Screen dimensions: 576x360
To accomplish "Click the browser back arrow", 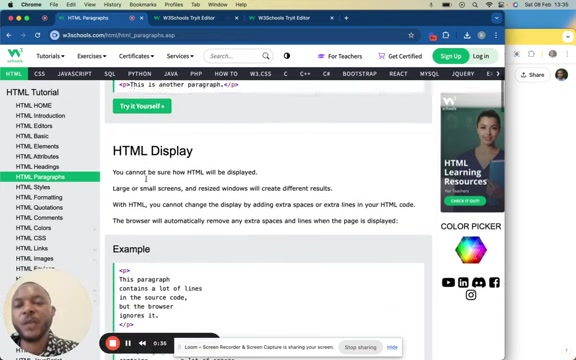I will coord(9,35).
